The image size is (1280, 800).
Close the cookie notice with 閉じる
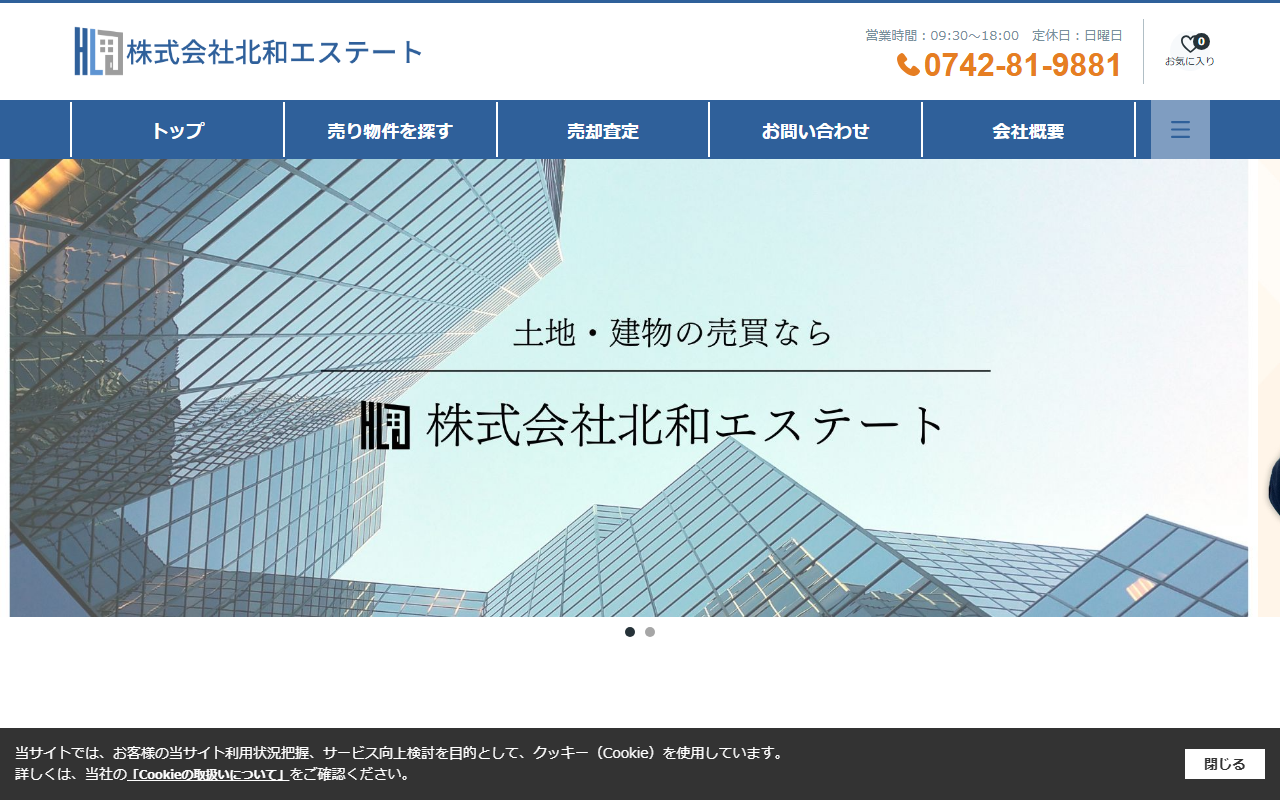[x=1225, y=764]
